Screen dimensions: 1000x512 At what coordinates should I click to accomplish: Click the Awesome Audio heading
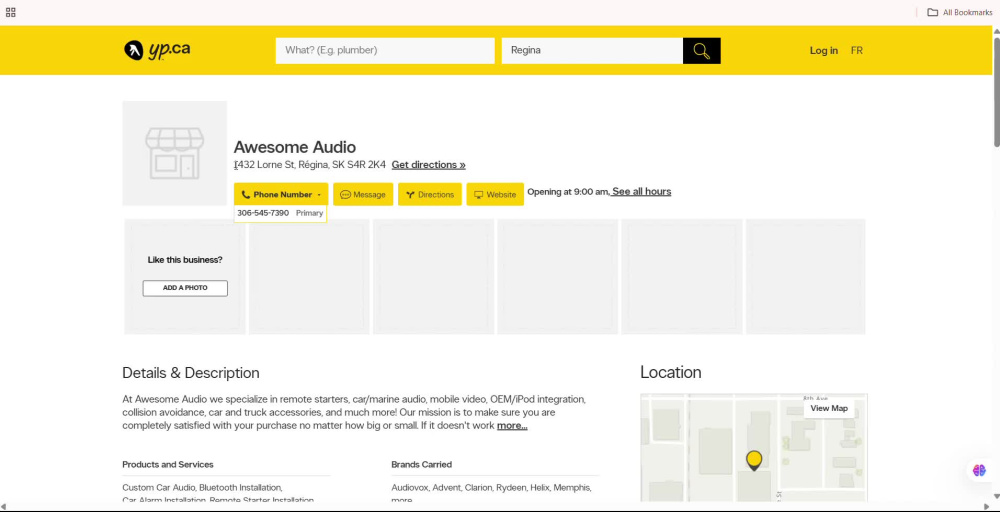click(295, 147)
